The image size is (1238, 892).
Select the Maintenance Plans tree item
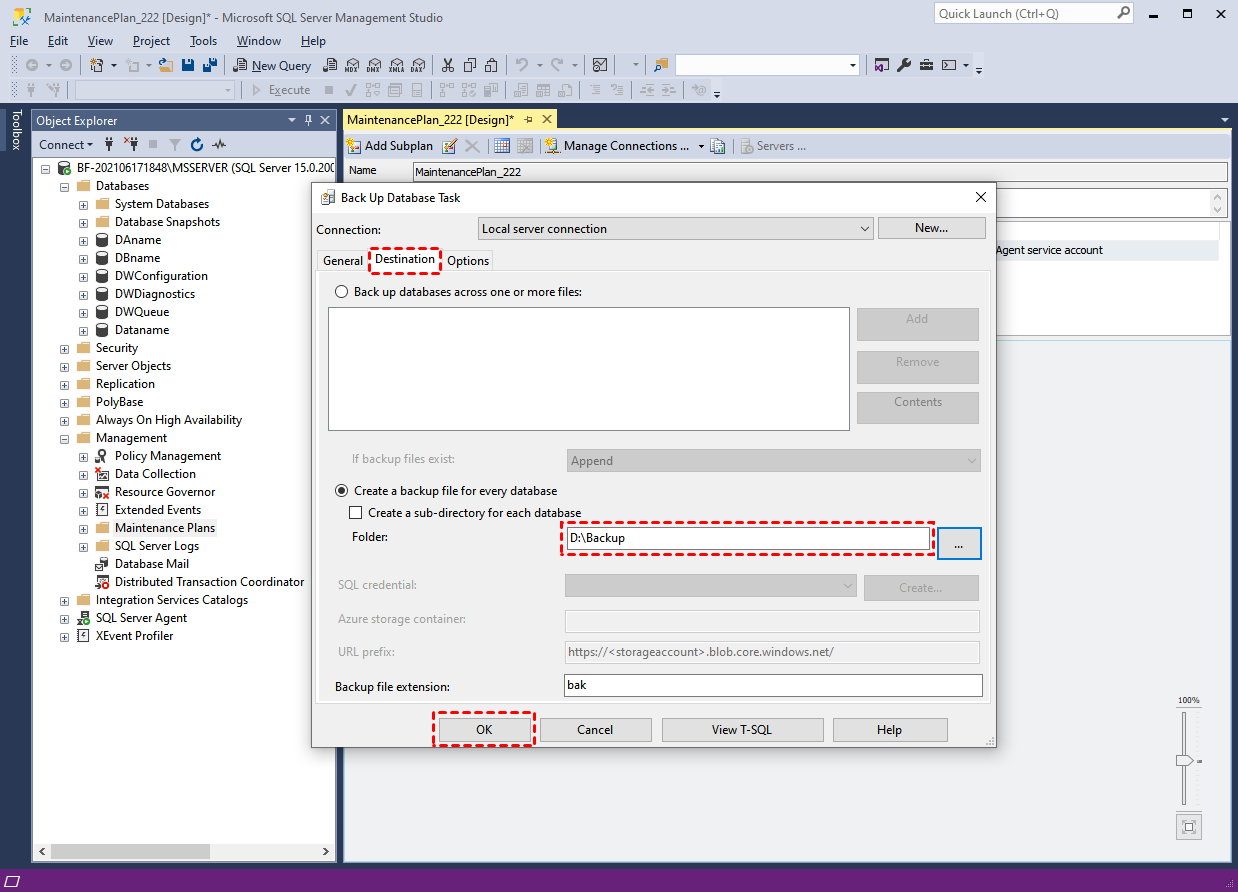click(x=165, y=528)
